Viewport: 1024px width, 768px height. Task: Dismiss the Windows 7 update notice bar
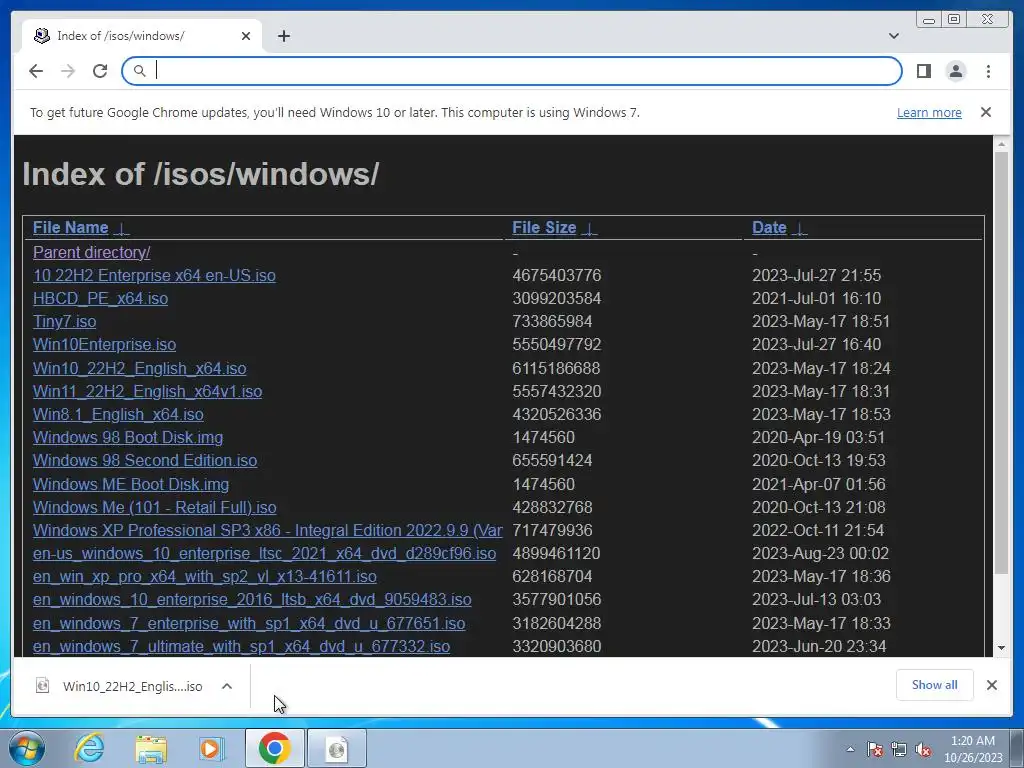986,112
